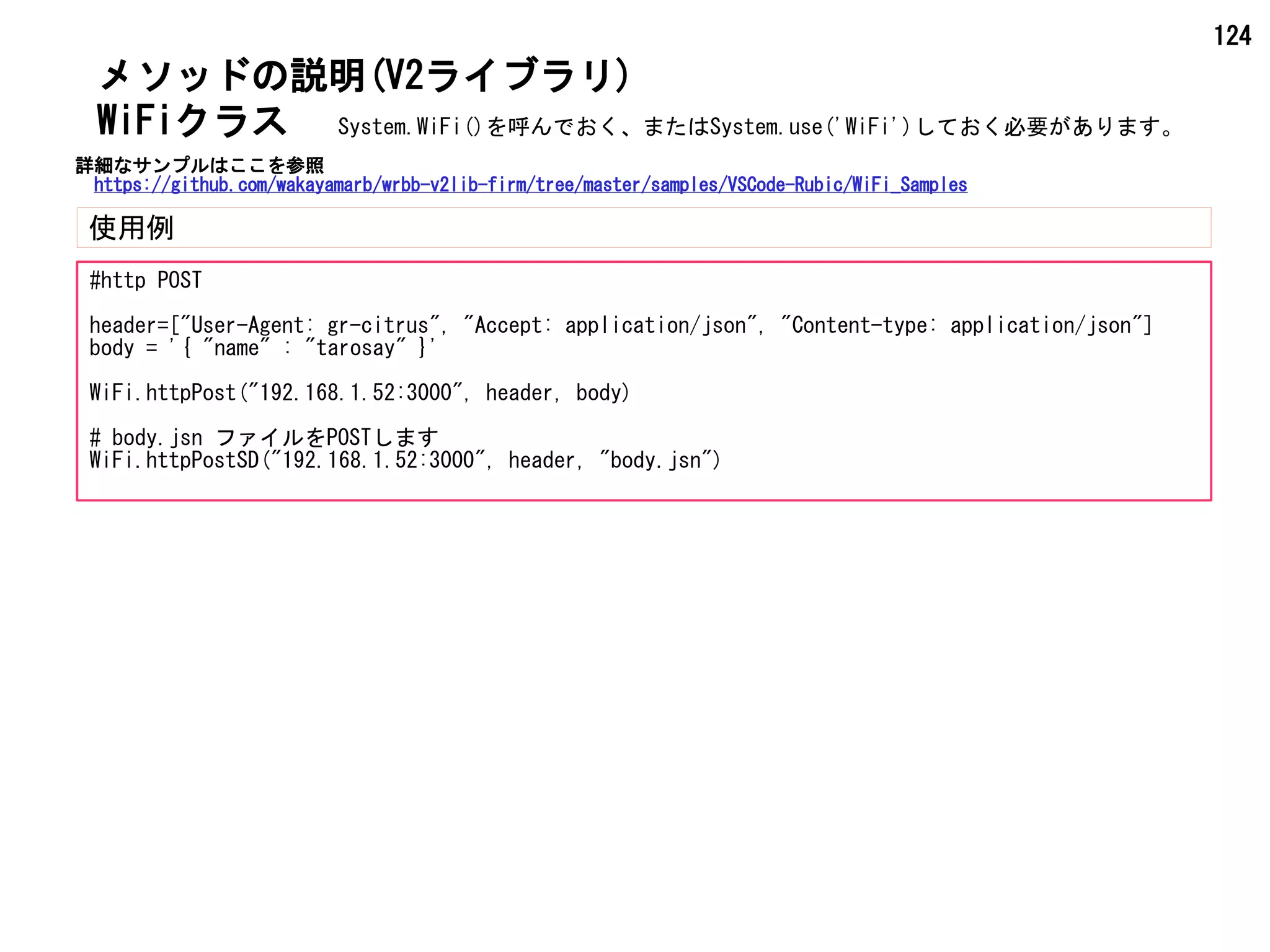Click the #http POST comment line
Screen dimensions: 1270x952
point(146,280)
